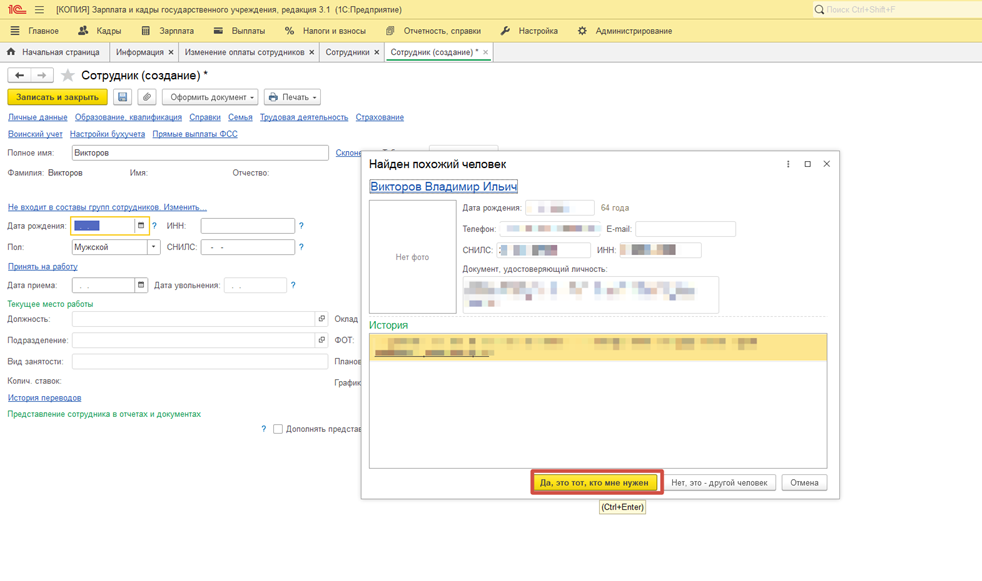Viewport: 982px width, 581px height.
Task: Close the Информация tab
Action: pos(170,53)
